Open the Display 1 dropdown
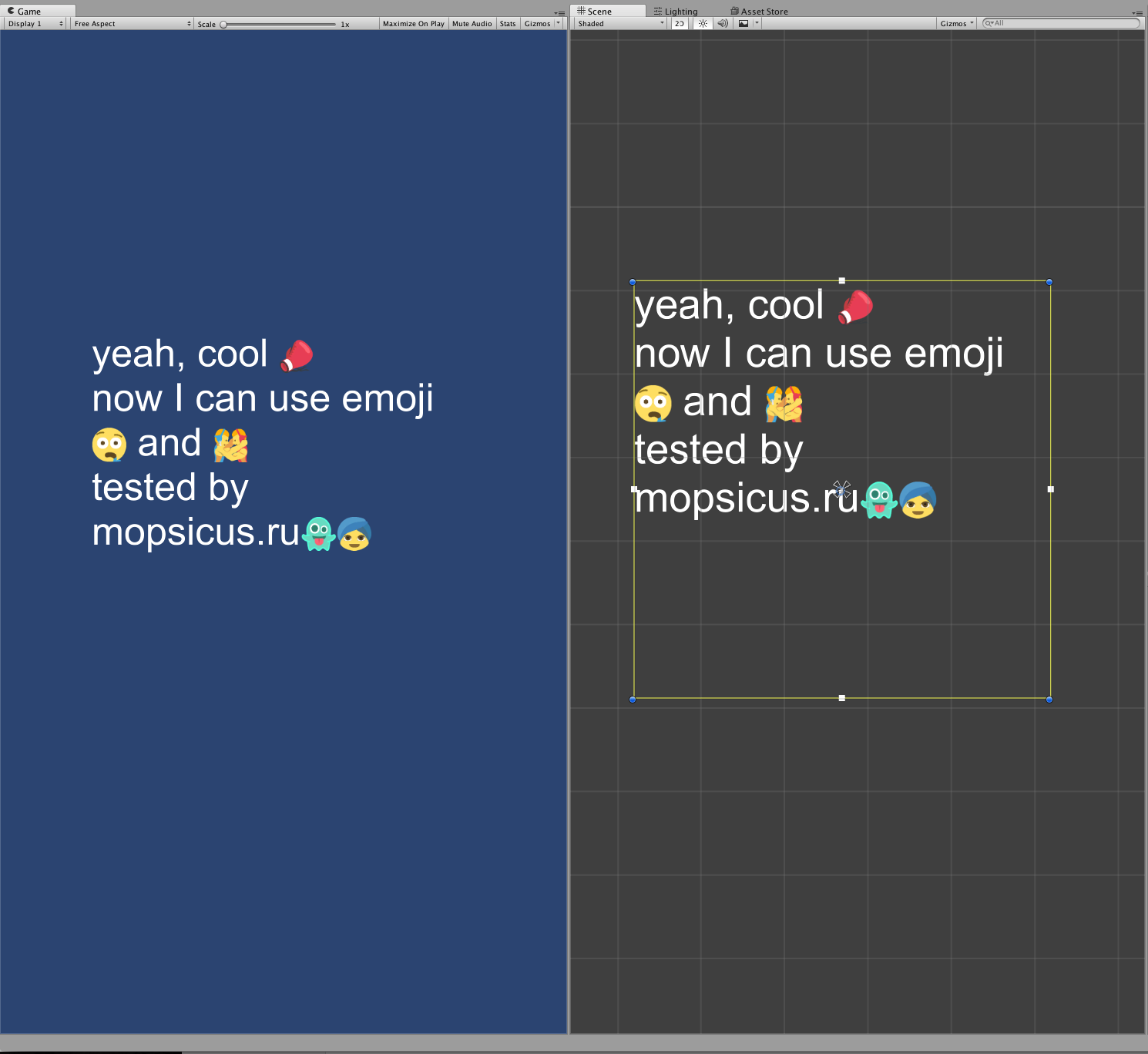Image resolution: width=1148 pixels, height=1054 pixels. click(x=35, y=24)
